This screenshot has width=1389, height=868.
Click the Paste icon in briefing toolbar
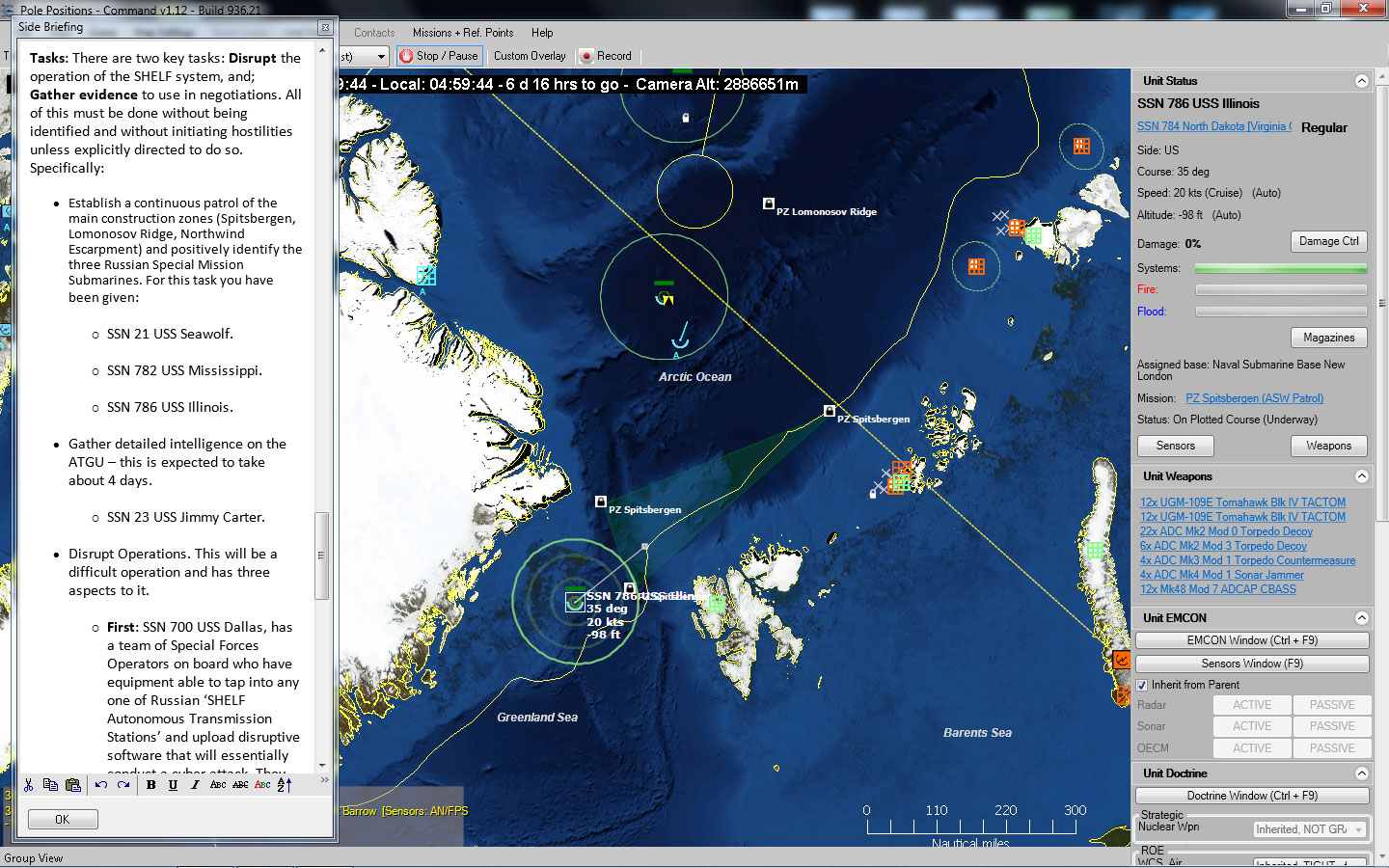point(72,784)
